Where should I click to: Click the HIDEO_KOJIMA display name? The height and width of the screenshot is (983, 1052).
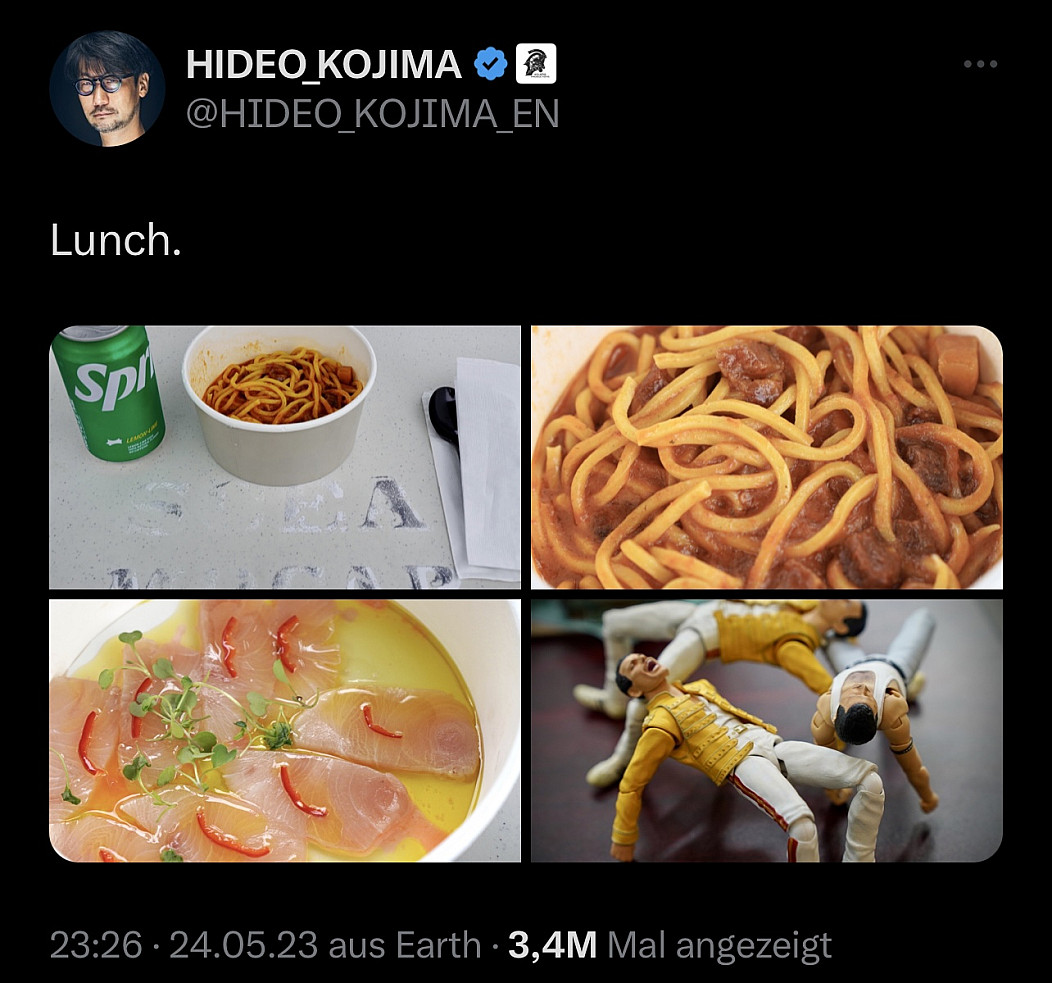click(323, 64)
